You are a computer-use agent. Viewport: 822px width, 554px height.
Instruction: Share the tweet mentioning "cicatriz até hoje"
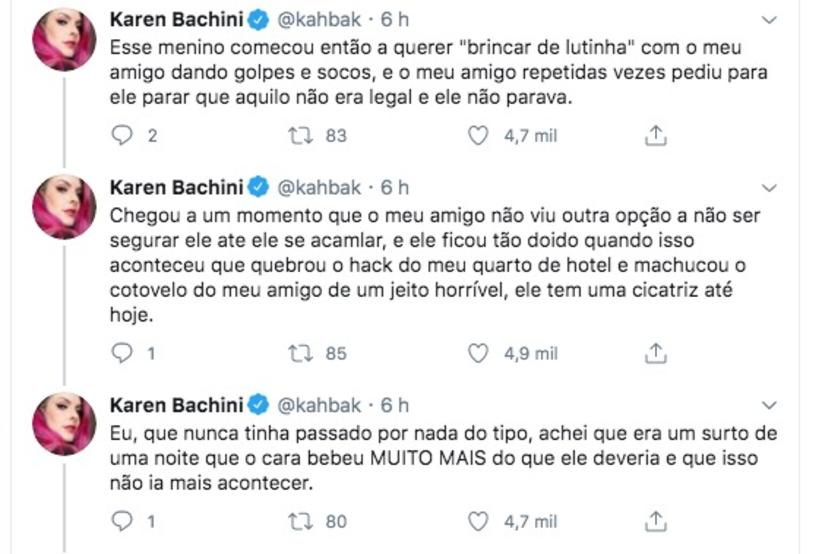click(x=656, y=353)
